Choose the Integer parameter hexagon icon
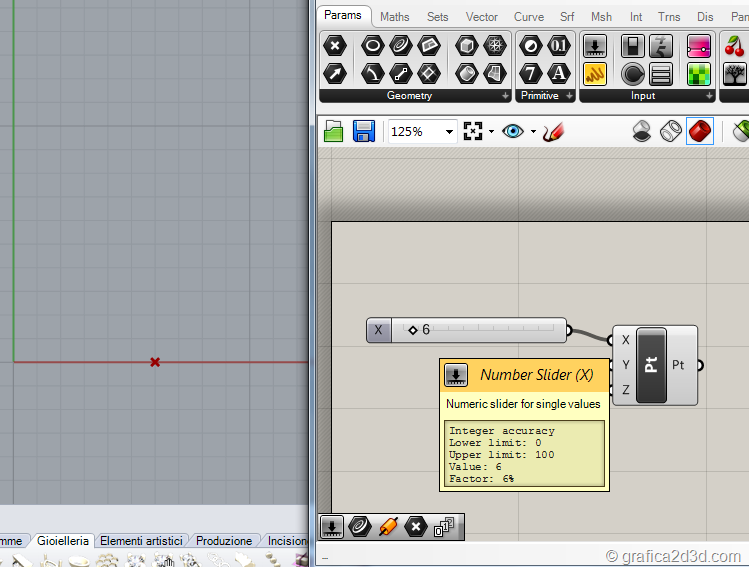The height and width of the screenshot is (567, 749). (x=531, y=73)
